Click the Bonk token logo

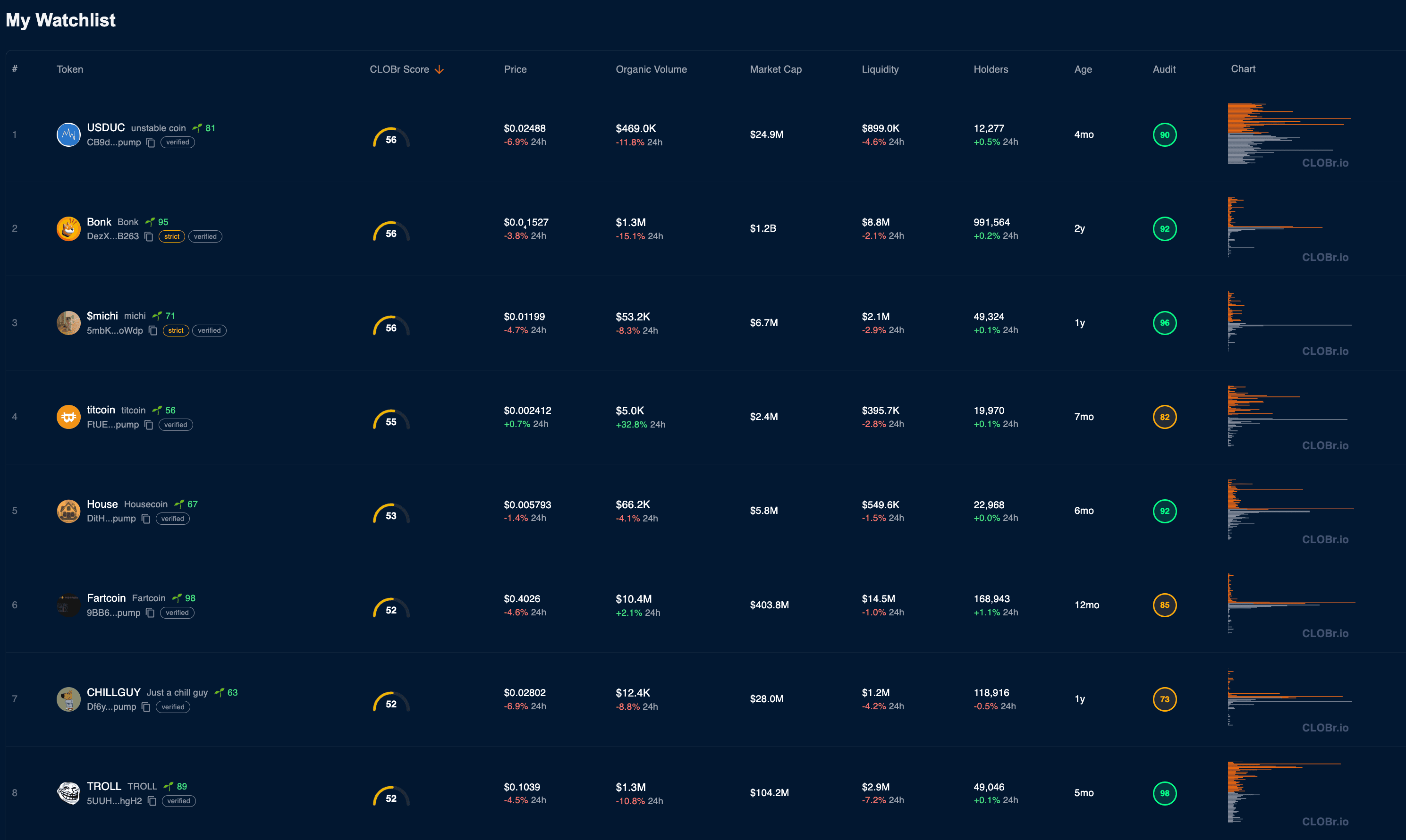click(x=68, y=229)
